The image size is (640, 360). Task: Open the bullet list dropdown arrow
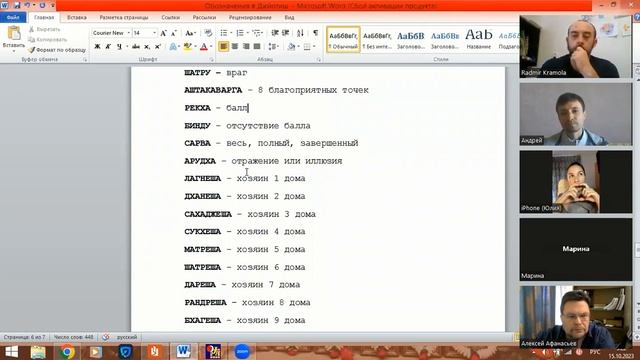pyautogui.click(x=231, y=33)
